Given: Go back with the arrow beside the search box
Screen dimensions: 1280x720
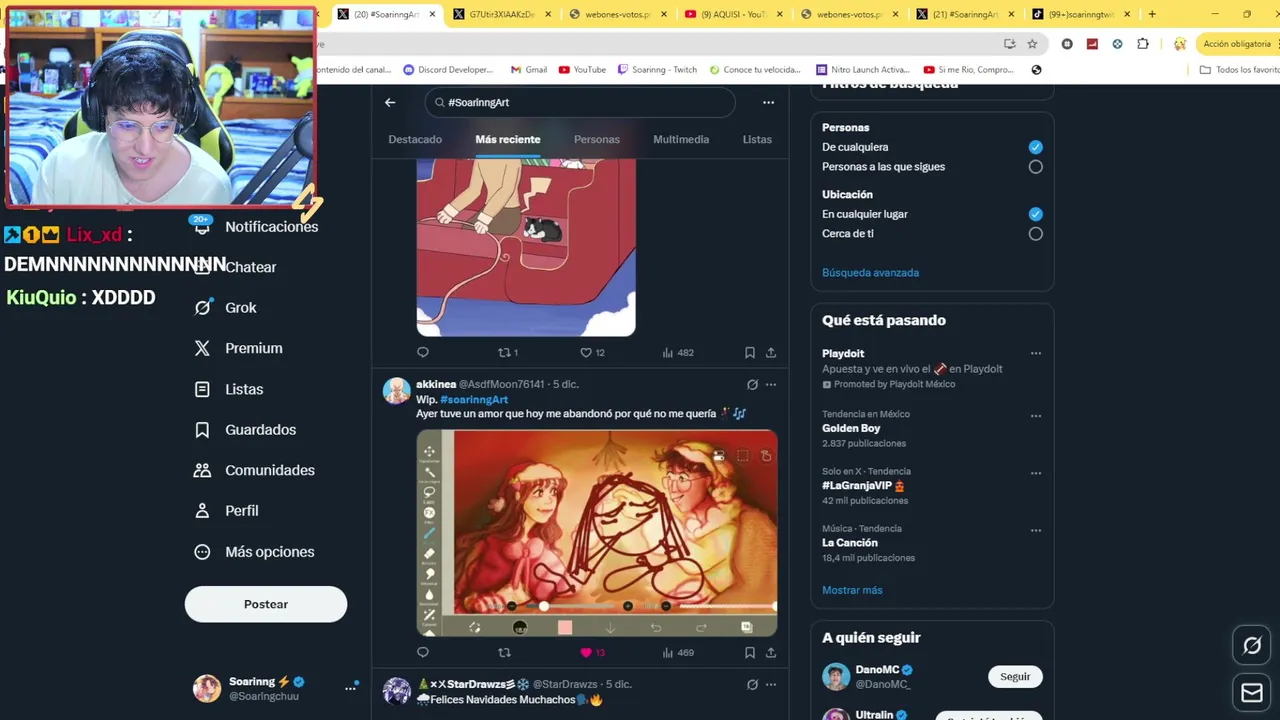Looking at the screenshot, I should tap(390, 102).
